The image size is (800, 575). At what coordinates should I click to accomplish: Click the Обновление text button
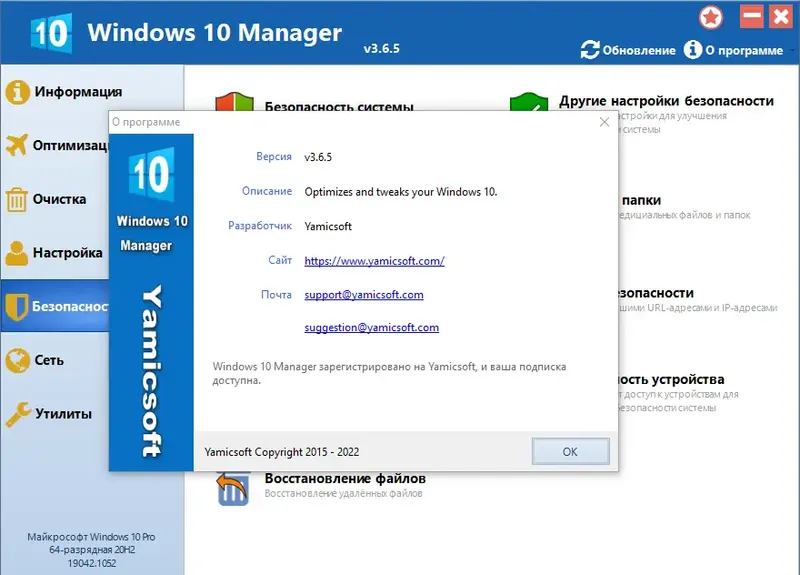(x=639, y=51)
